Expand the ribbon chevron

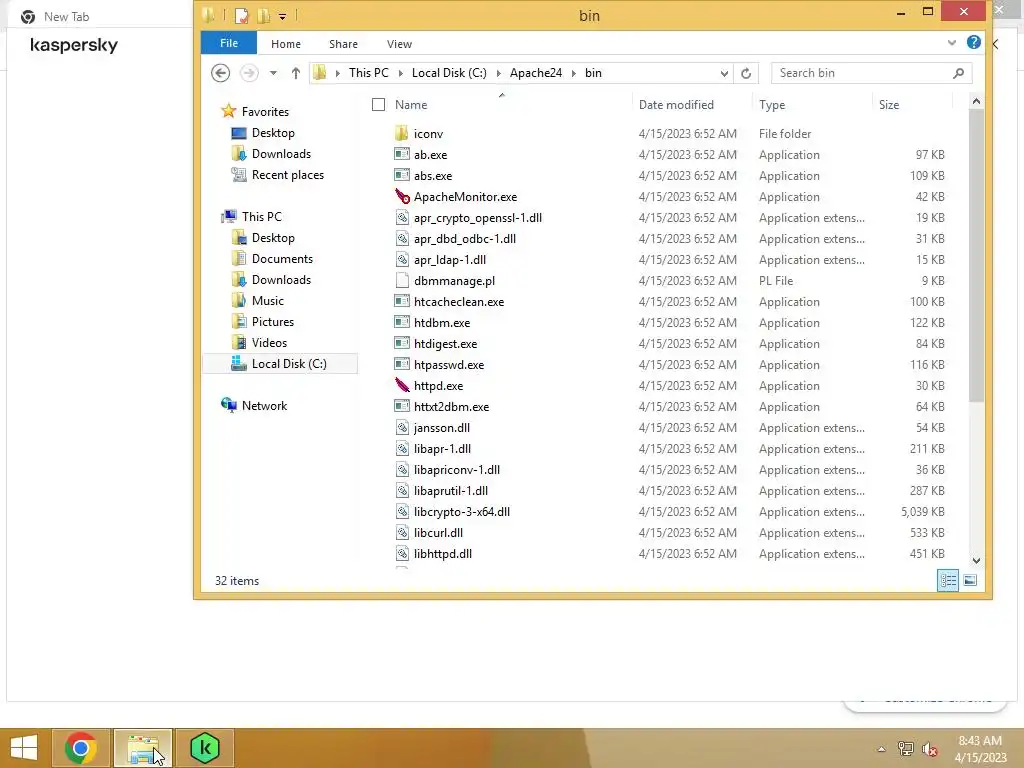[952, 43]
